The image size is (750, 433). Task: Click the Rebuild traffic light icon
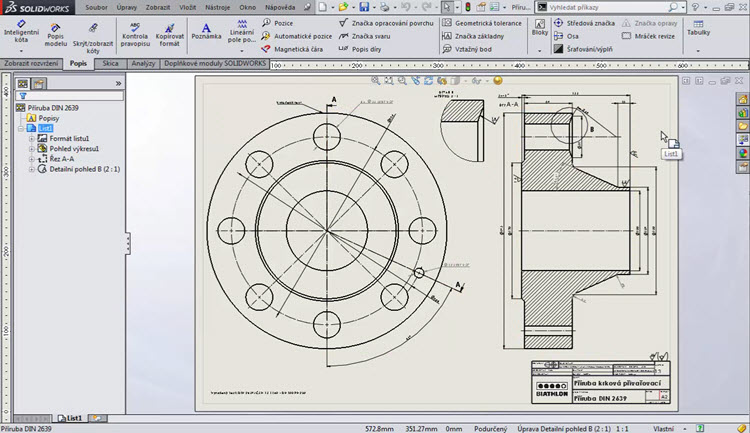coord(468,7)
